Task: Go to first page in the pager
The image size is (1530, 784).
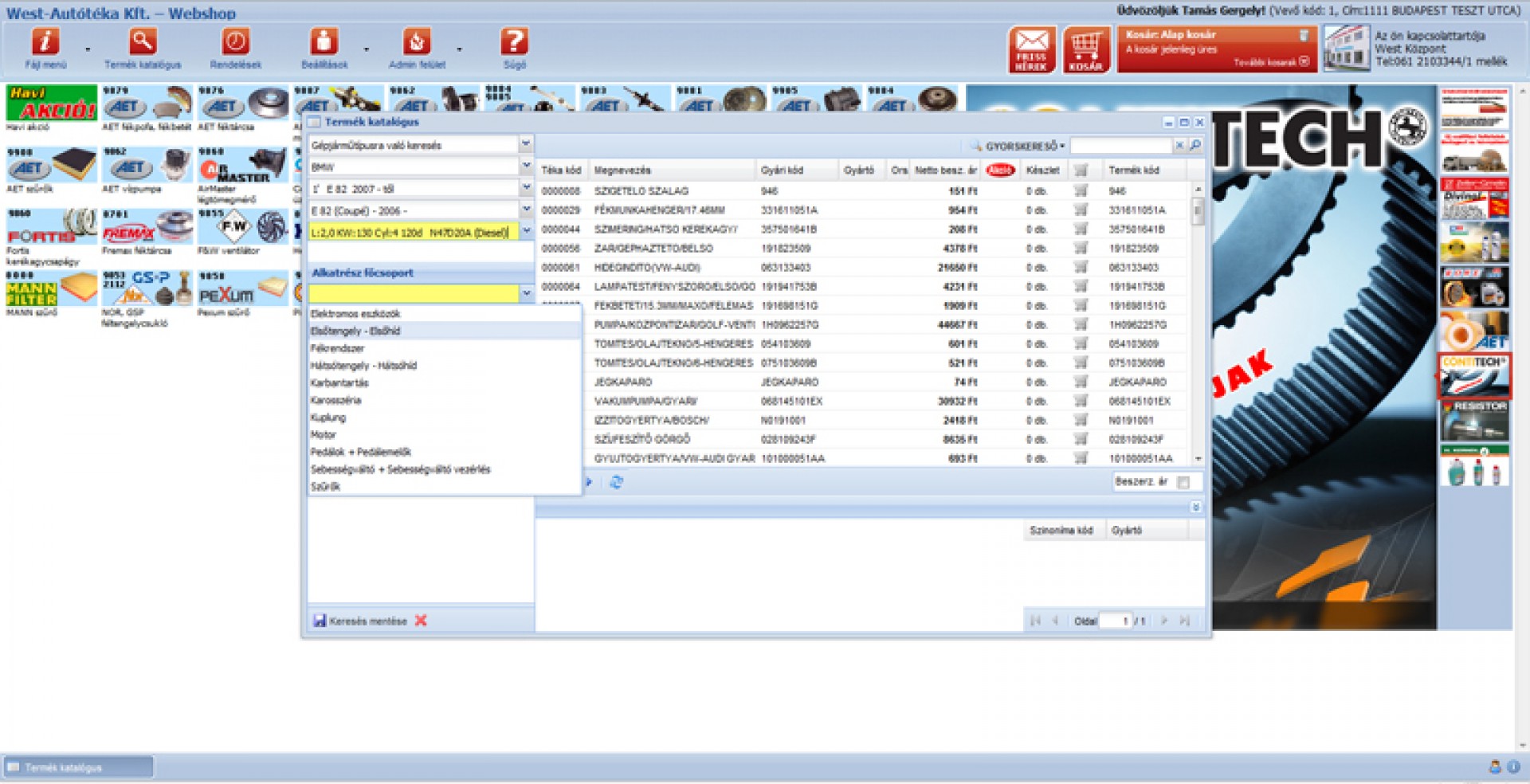Action: pyautogui.click(x=1035, y=621)
